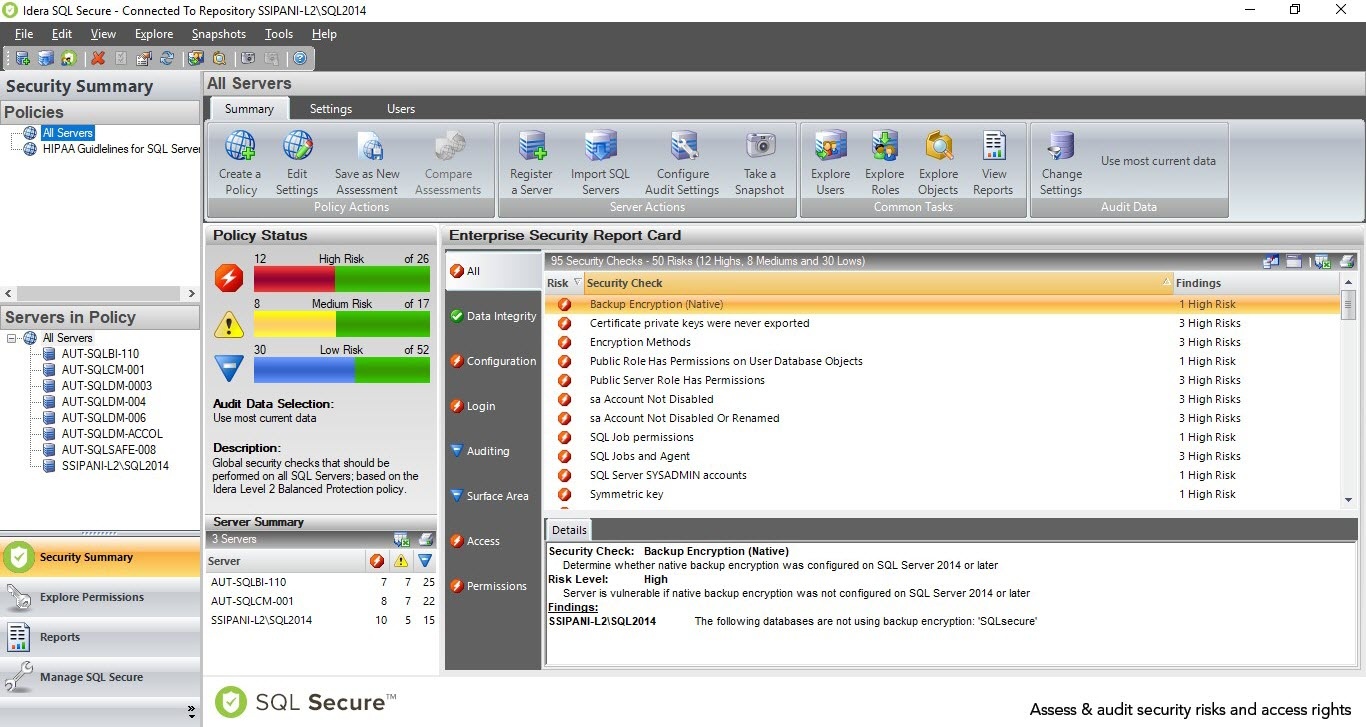
Task: Export Server Summary to Excel icon
Action: (401, 539)
